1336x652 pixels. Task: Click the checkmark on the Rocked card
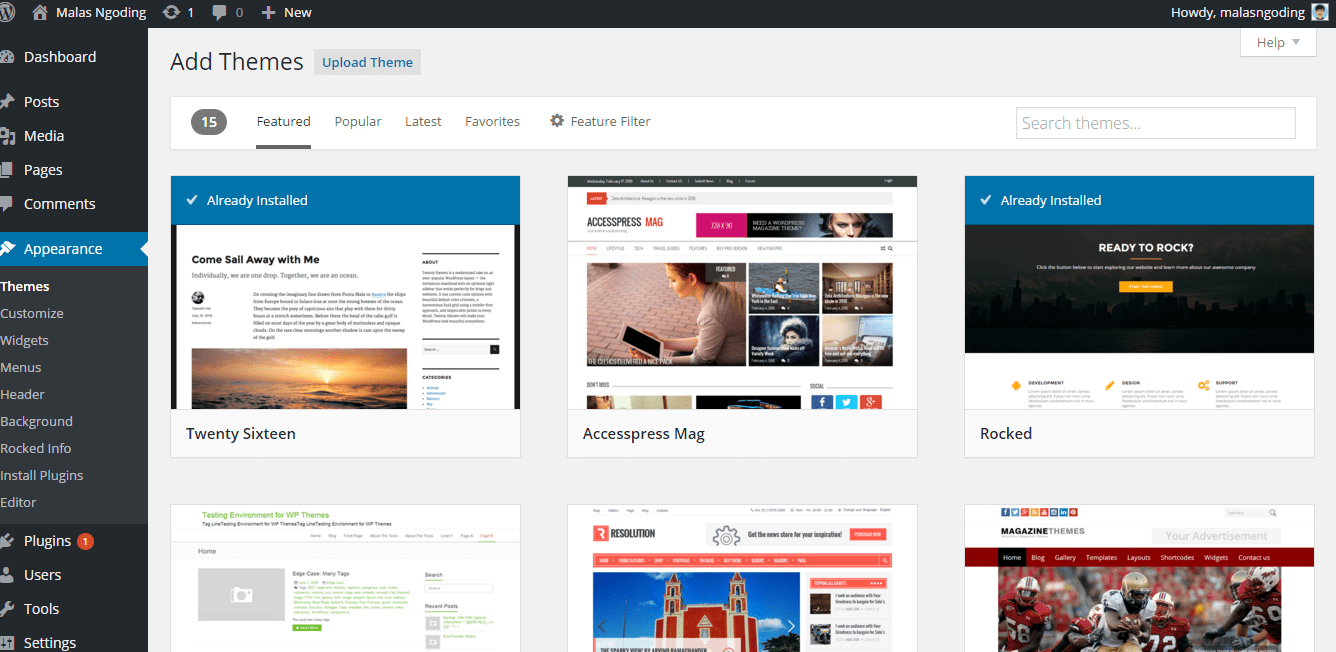986,200
